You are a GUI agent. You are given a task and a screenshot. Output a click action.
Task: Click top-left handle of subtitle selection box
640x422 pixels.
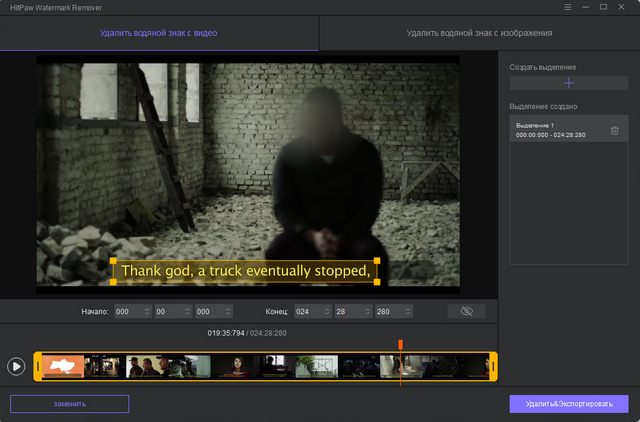tap(113, 260)
